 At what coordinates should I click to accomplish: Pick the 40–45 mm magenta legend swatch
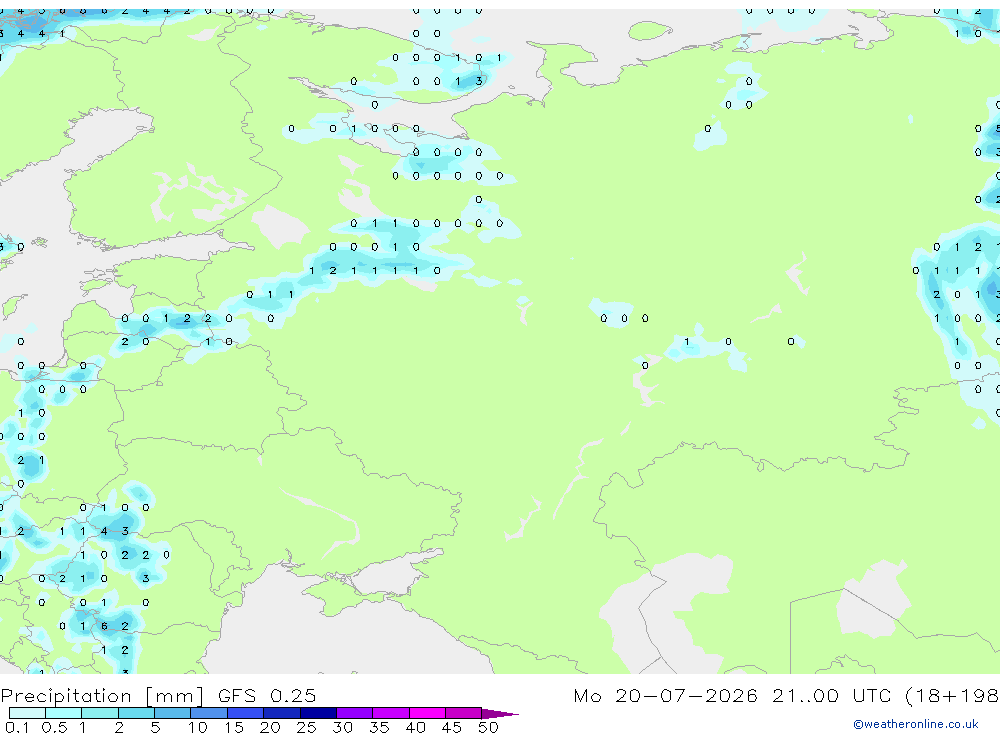[427, 713]
